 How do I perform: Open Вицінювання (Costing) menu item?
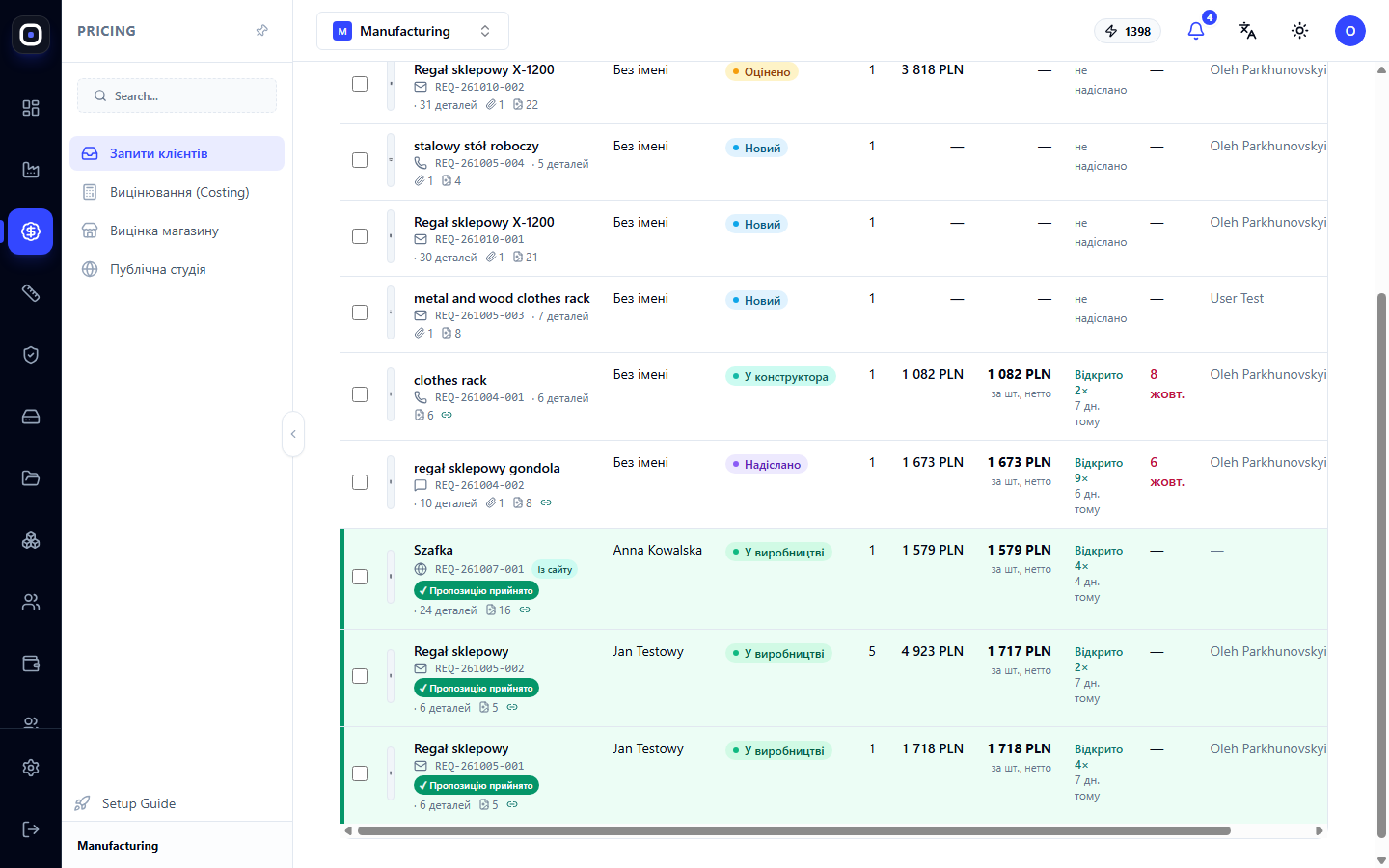click(x=177, y=192)
